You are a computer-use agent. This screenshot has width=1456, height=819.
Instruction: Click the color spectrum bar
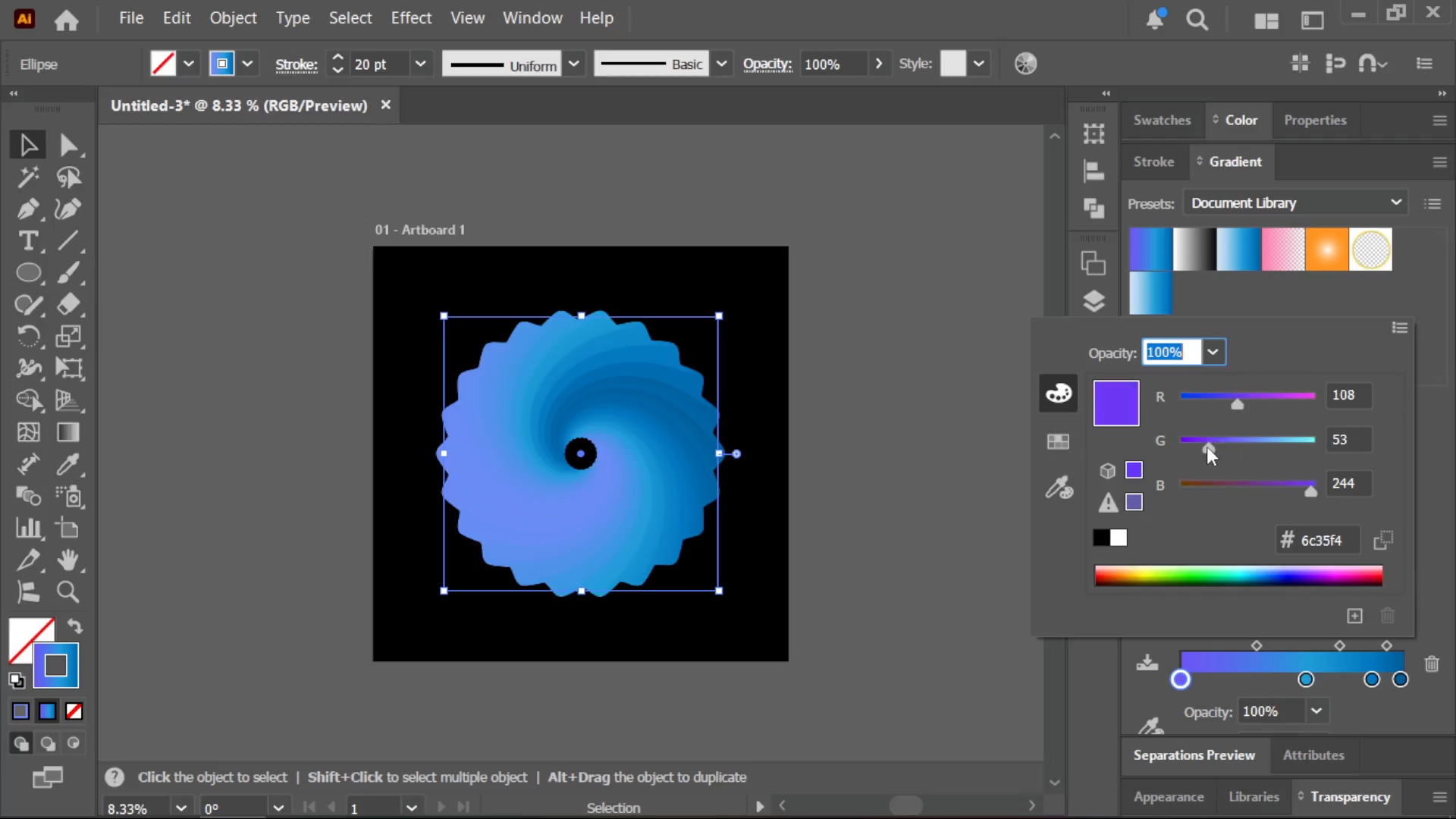point(1238,576)
